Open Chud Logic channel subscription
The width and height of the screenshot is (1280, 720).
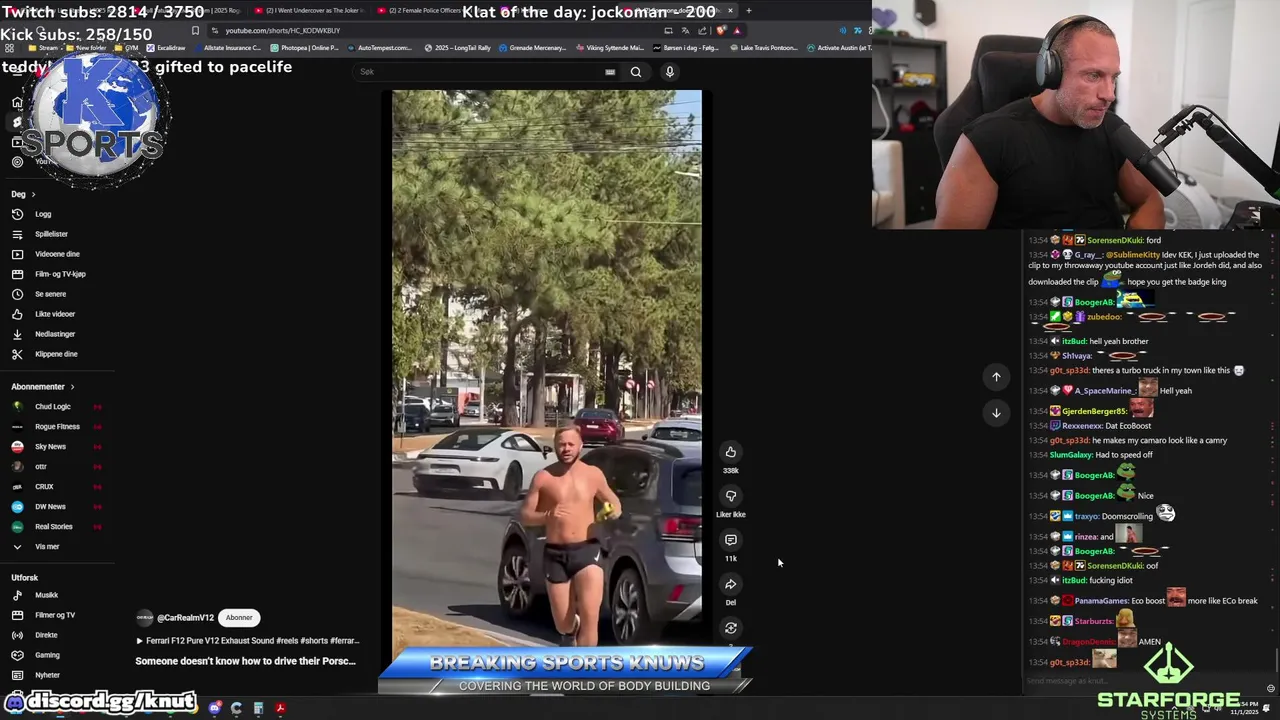coord(52,407)
